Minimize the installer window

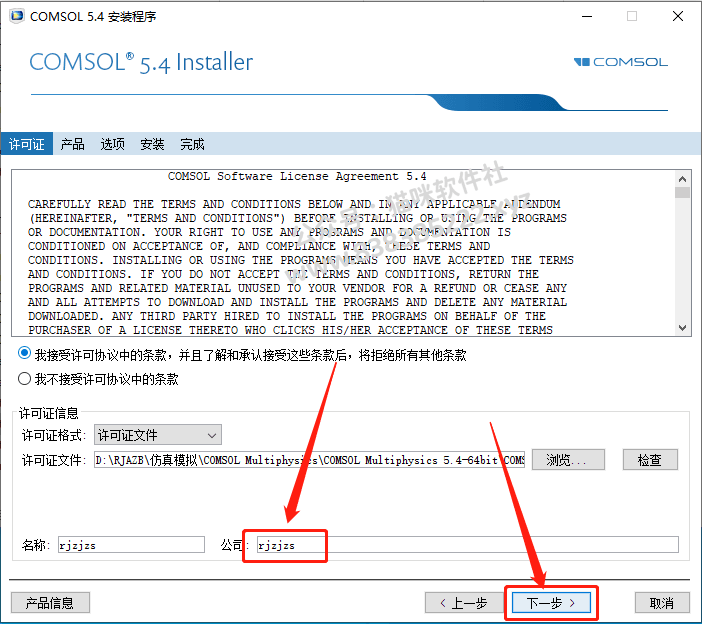point(587,17)
